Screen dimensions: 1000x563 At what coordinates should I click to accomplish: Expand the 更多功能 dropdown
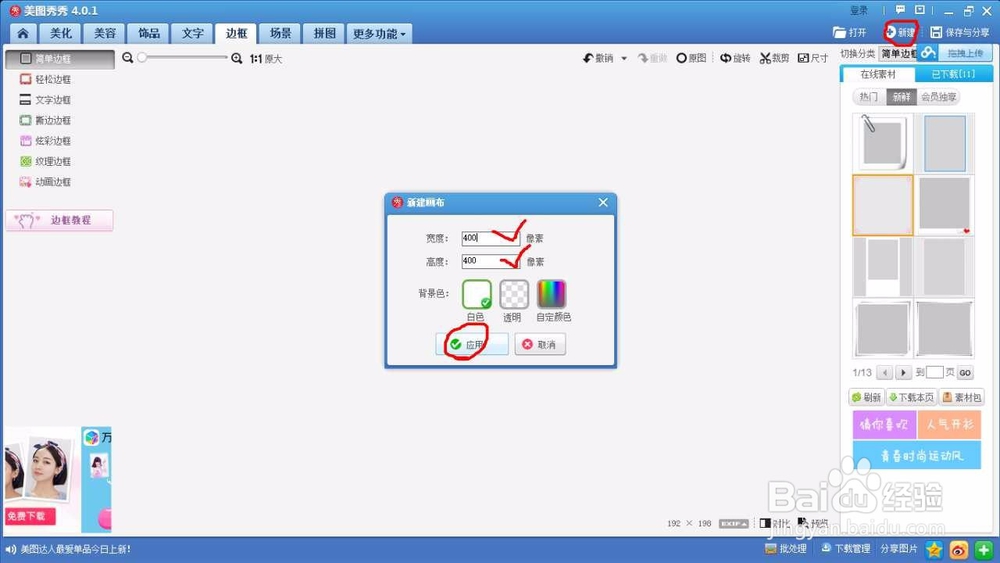coord(379,33)
